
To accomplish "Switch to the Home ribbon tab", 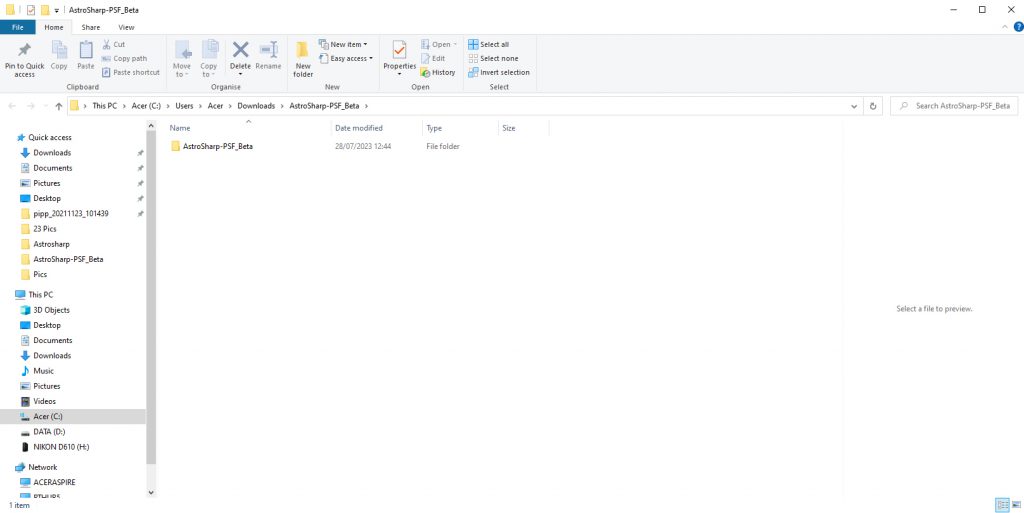I will pyautogui.click(x=54, y=27).
